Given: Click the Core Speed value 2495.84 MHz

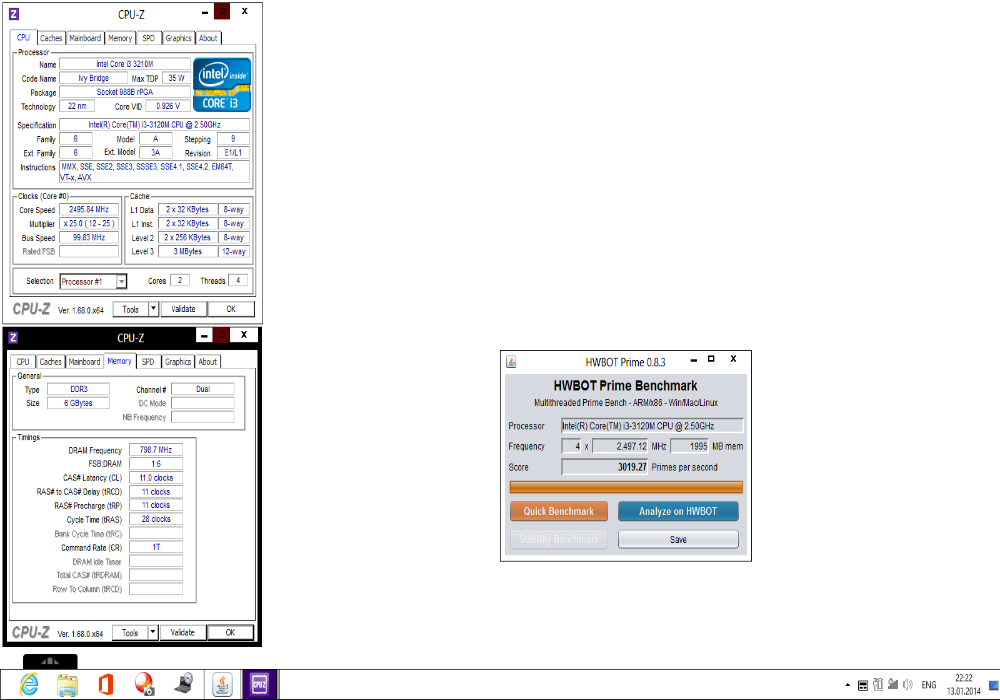Looking at the screenshot, I should click(x=89, y=210).
